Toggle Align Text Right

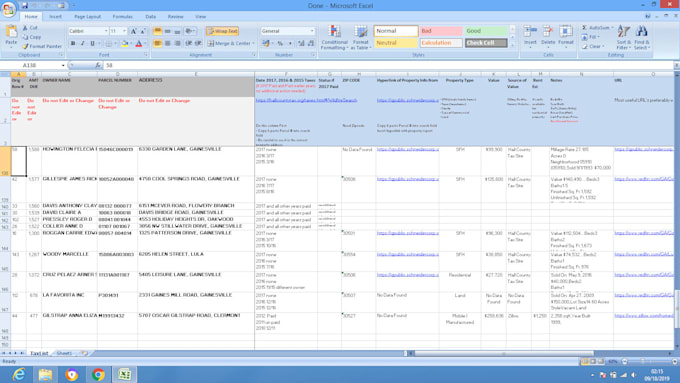pos(177,43)
